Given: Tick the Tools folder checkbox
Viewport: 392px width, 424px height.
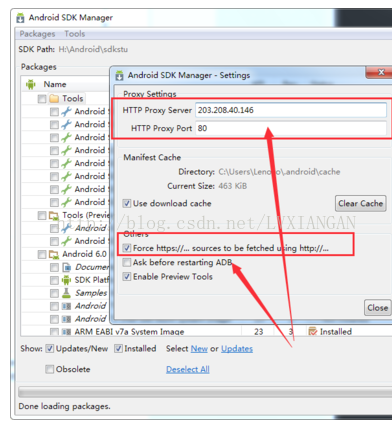Looking at the screenshot, I should (x=42, y=99).
